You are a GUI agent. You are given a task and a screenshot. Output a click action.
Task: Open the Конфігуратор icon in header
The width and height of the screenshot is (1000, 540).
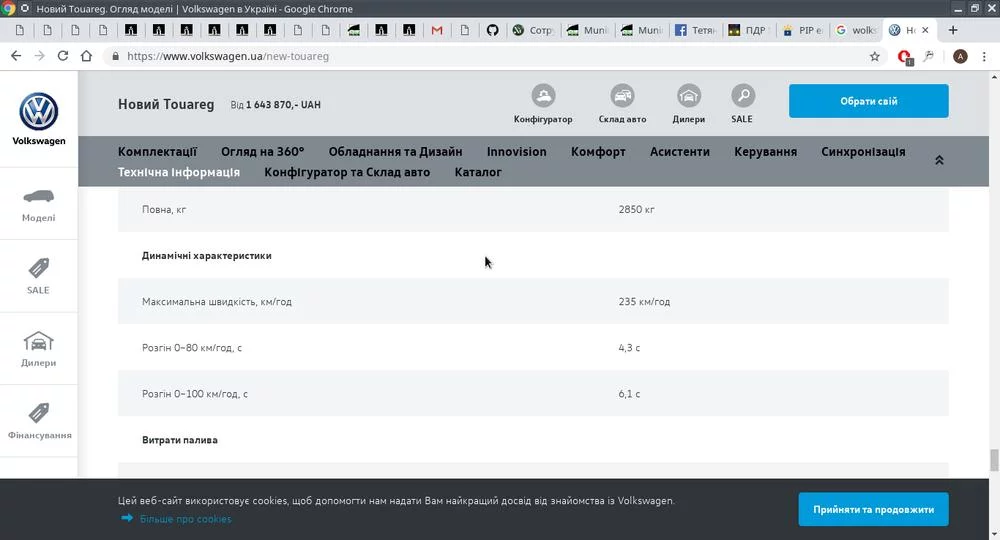[x=543, y=96]
